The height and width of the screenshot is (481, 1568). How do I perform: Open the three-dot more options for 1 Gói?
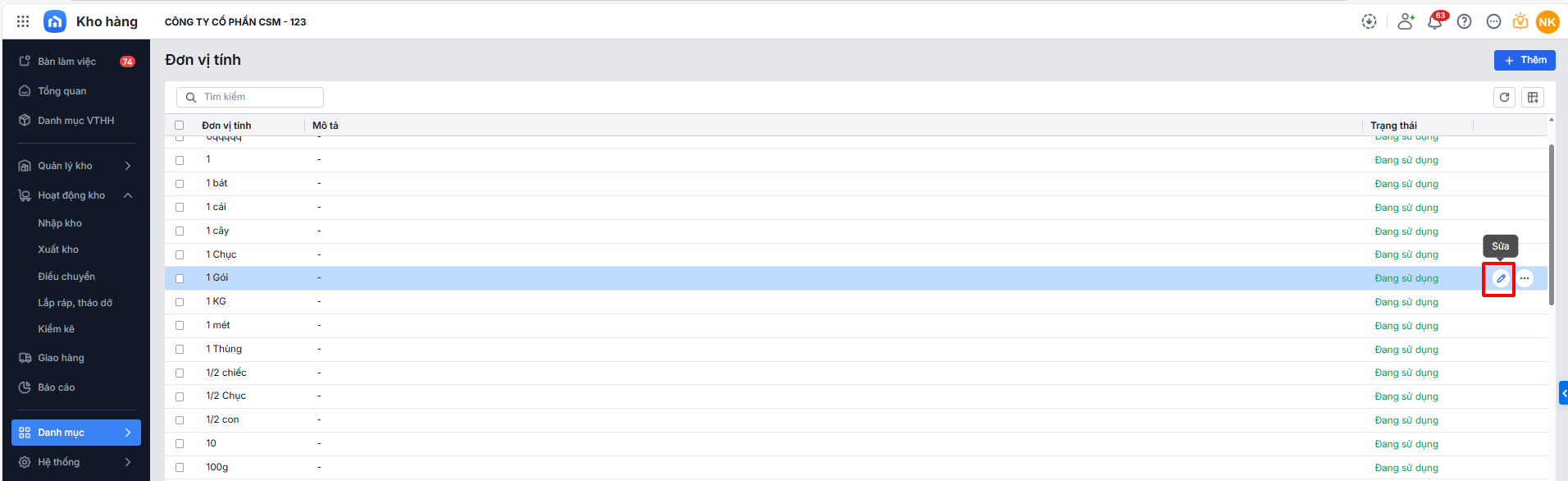1525,278
